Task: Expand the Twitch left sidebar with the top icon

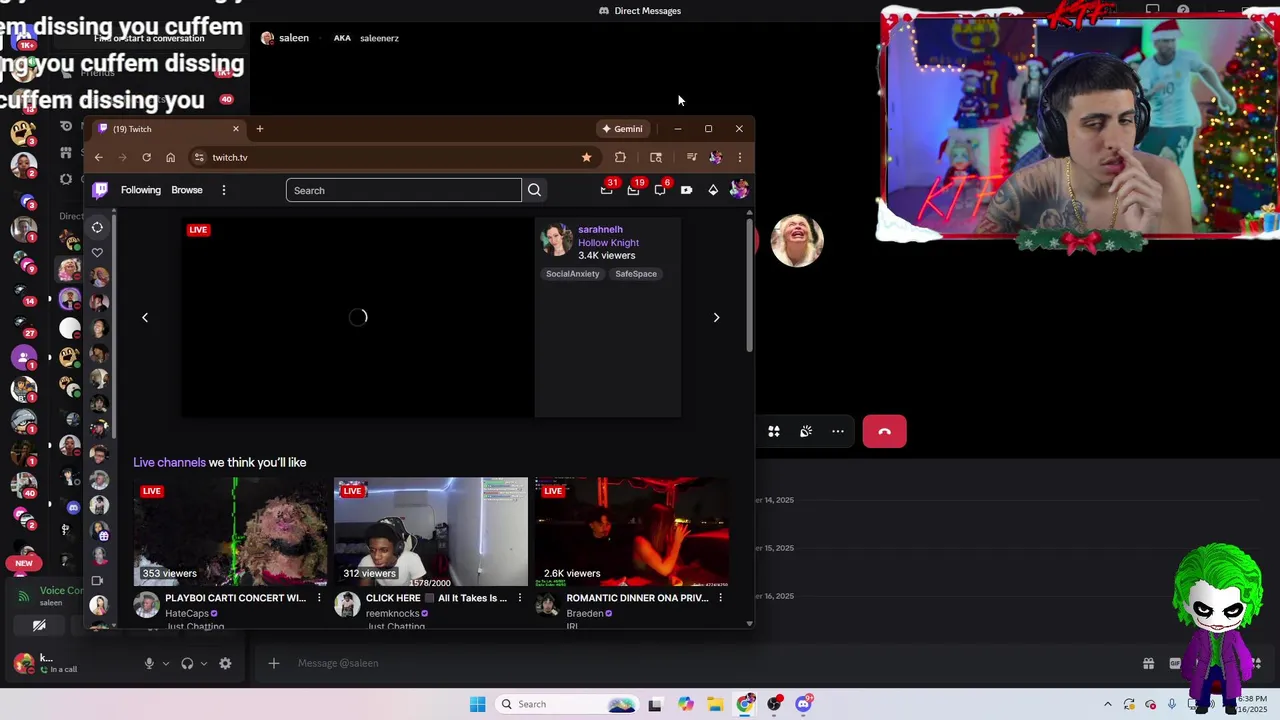Action: pyautogui.click(x=97, y=227)
